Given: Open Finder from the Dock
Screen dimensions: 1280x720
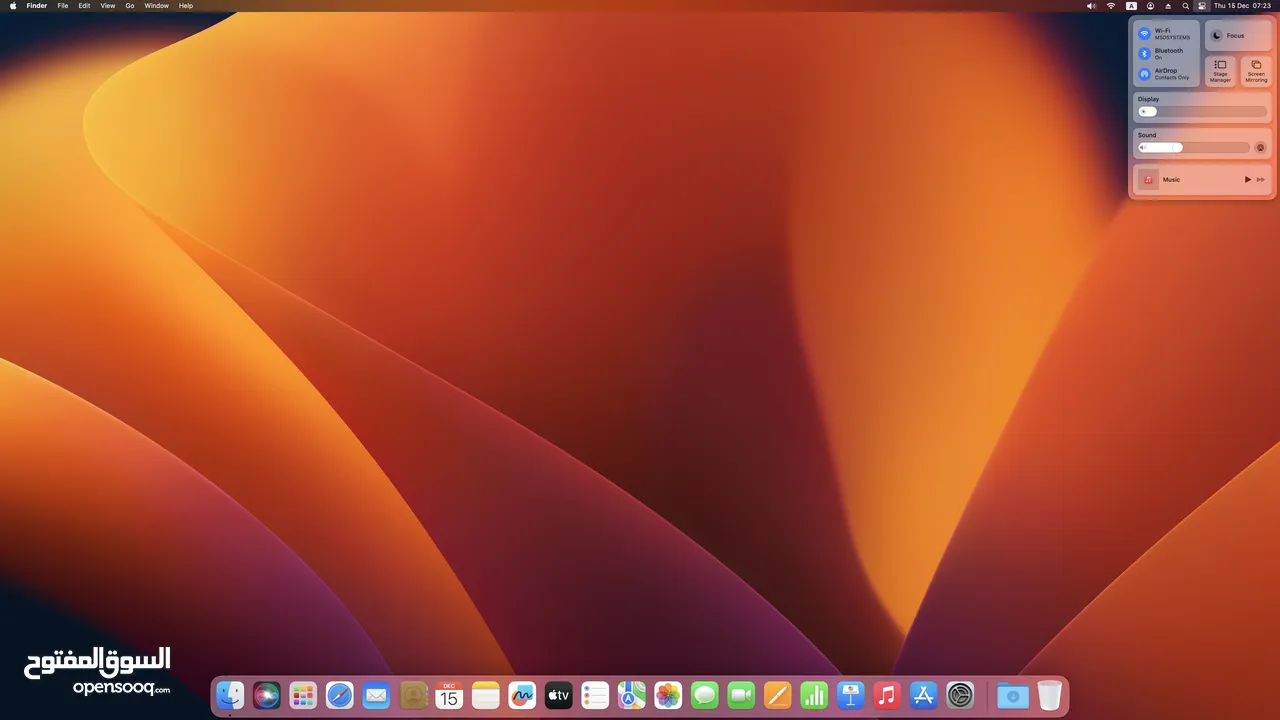Looking at the screenshot, I should coord(230,695).
